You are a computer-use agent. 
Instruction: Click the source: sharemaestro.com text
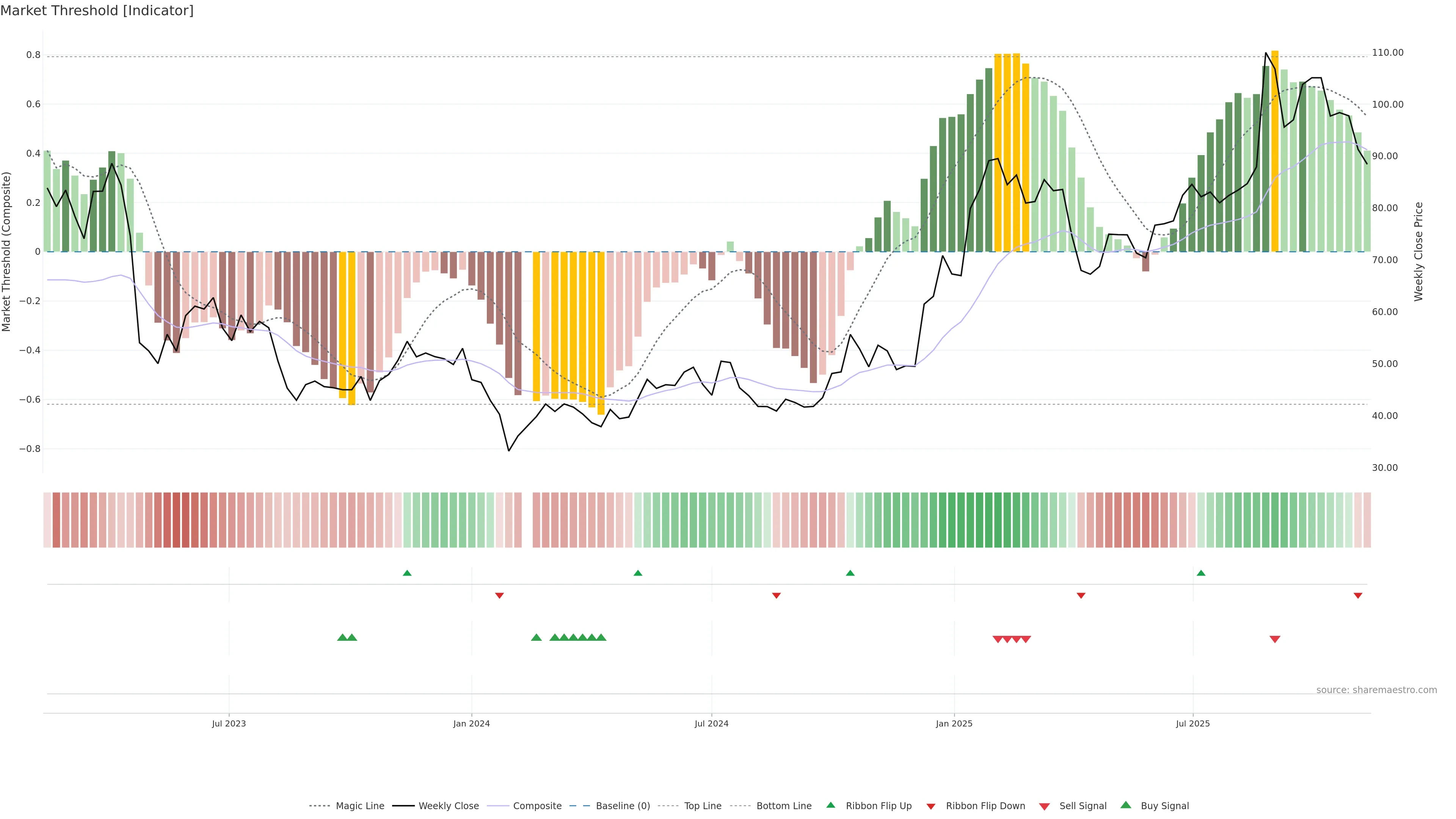[x=1376, y=690]
